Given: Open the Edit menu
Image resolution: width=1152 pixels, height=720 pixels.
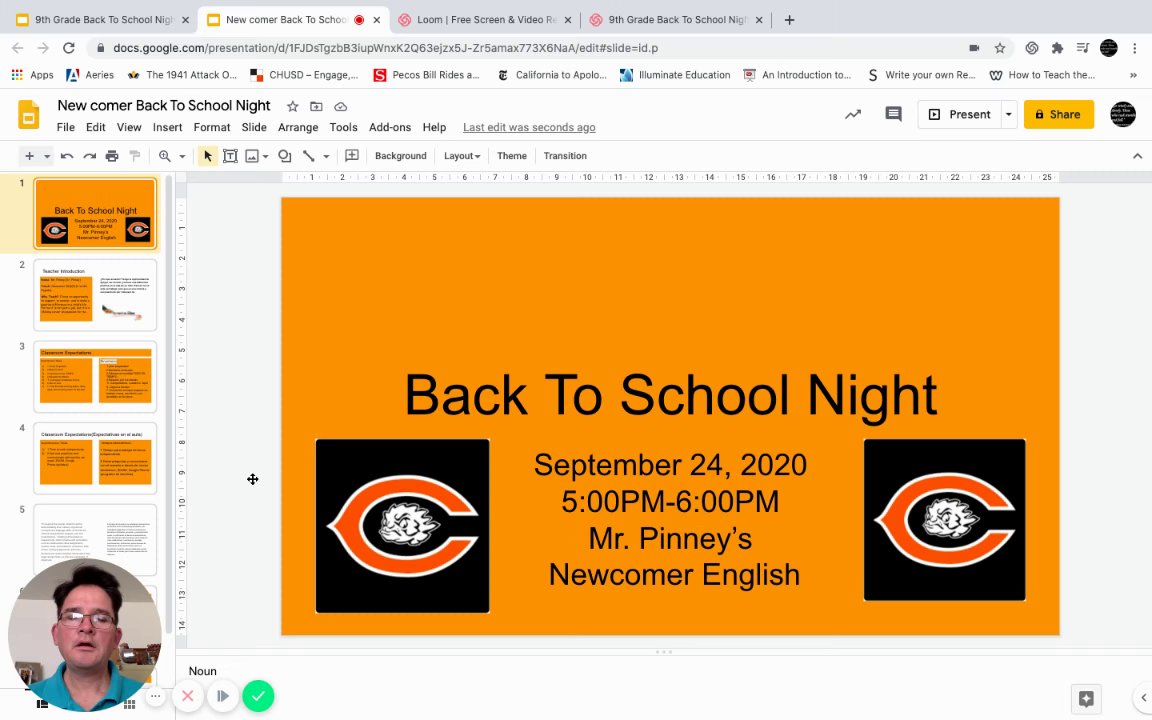Looking at the screenshot, I should pyautogui.click(x=96, y=127).
